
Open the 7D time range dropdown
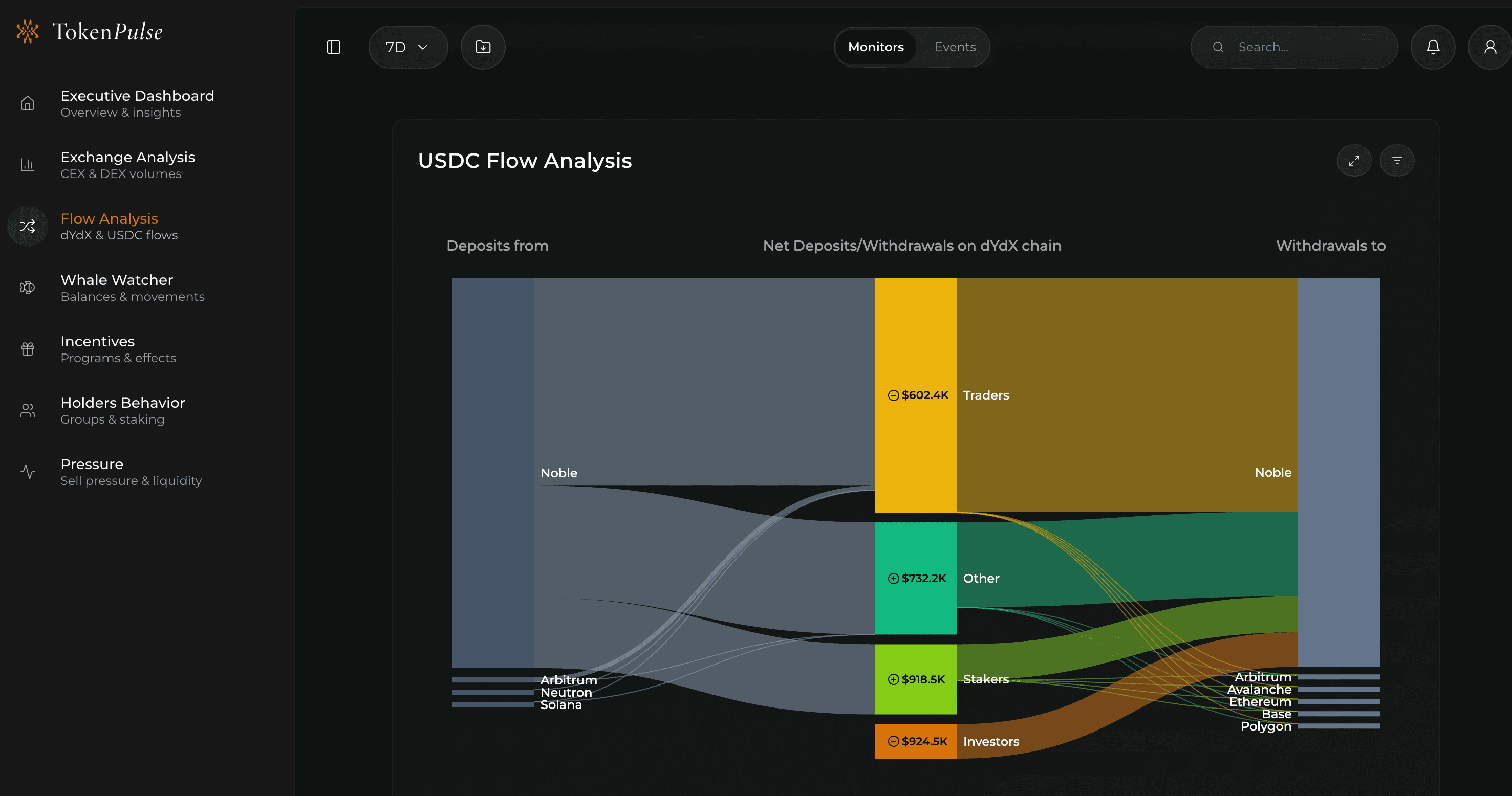tap(407, 47)
